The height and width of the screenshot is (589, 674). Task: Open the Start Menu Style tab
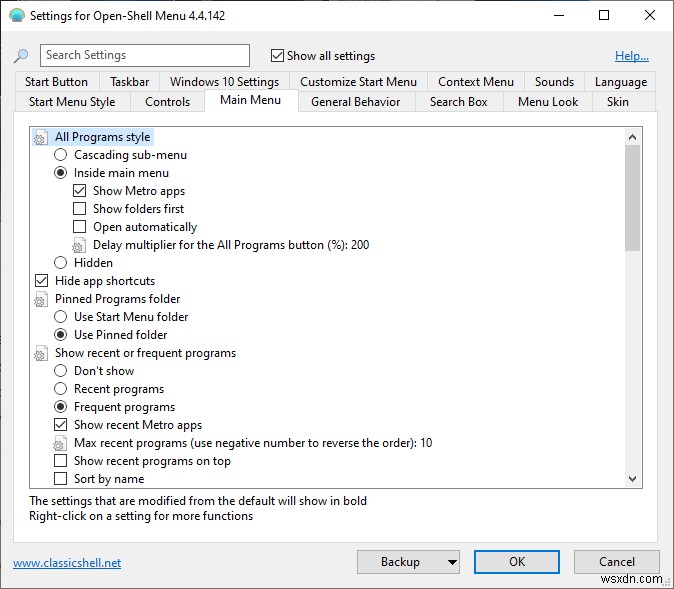pyautogui.click(x=72, y=102)
